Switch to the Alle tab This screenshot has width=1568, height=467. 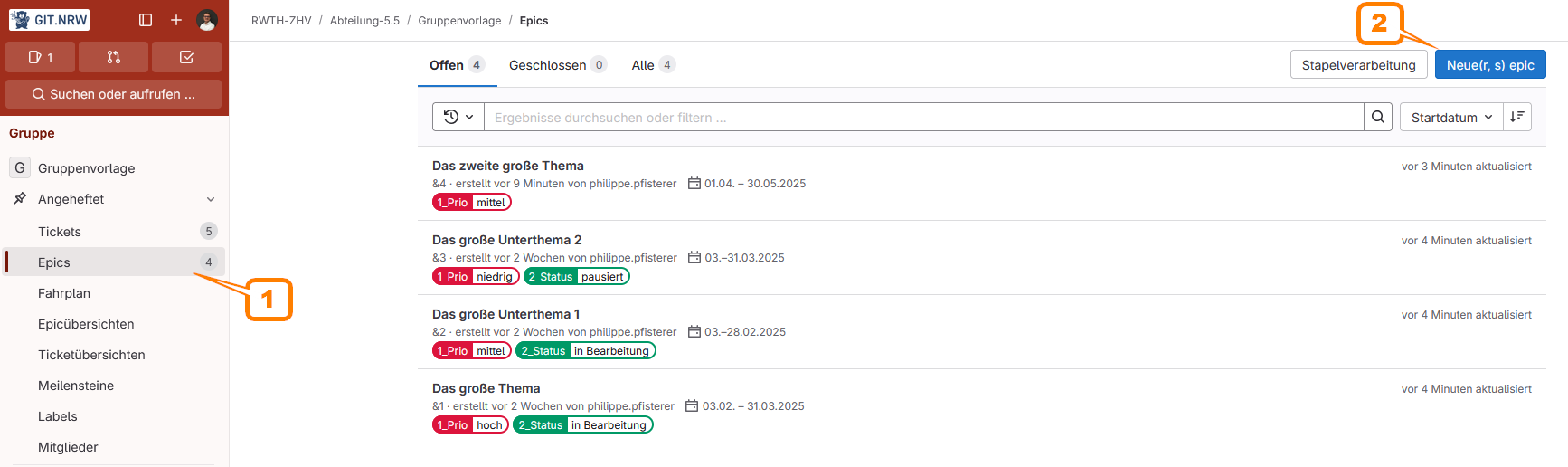point(653,65)
